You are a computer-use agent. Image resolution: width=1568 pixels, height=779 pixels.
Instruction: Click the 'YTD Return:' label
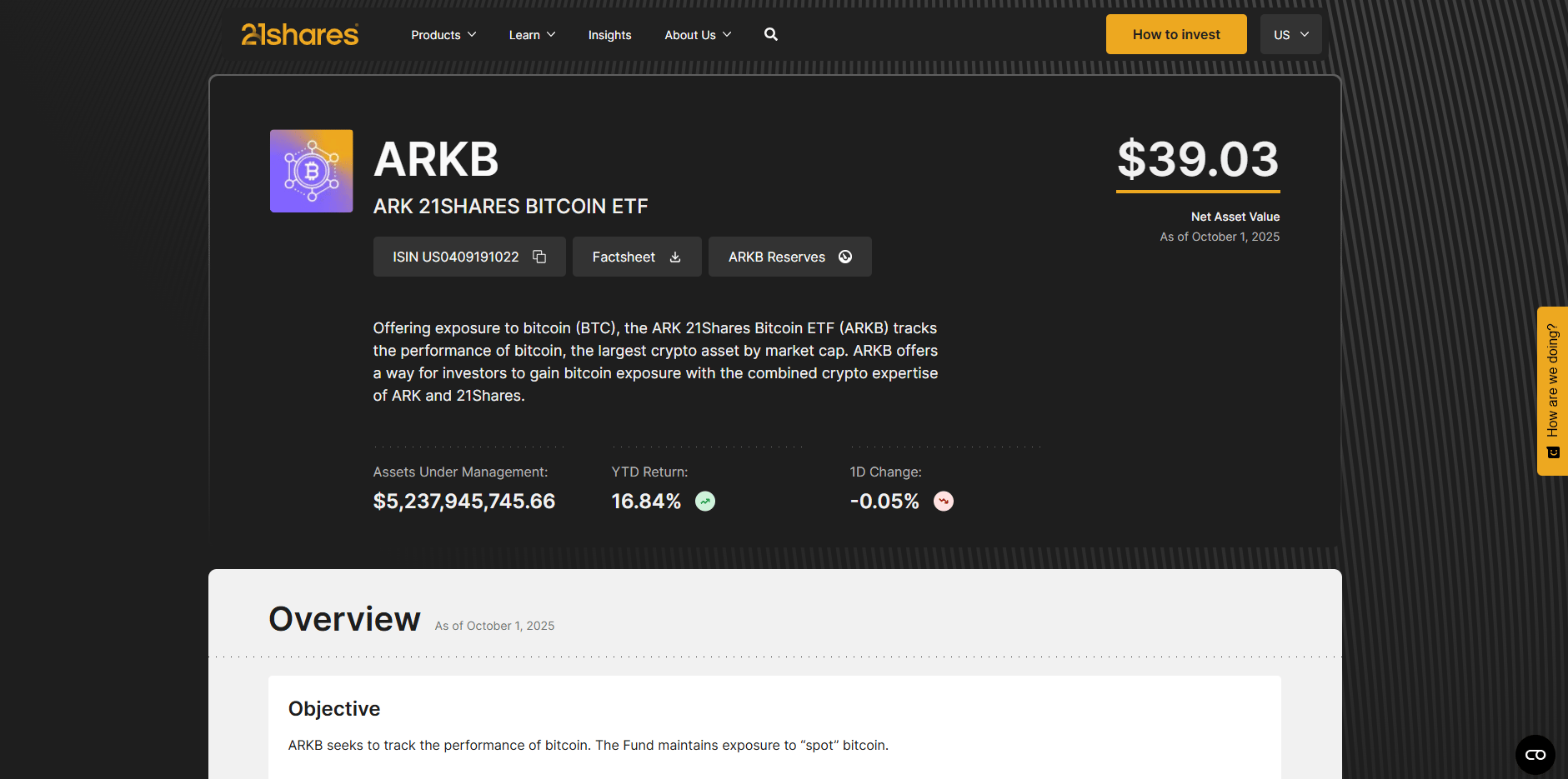click(649, 472)
